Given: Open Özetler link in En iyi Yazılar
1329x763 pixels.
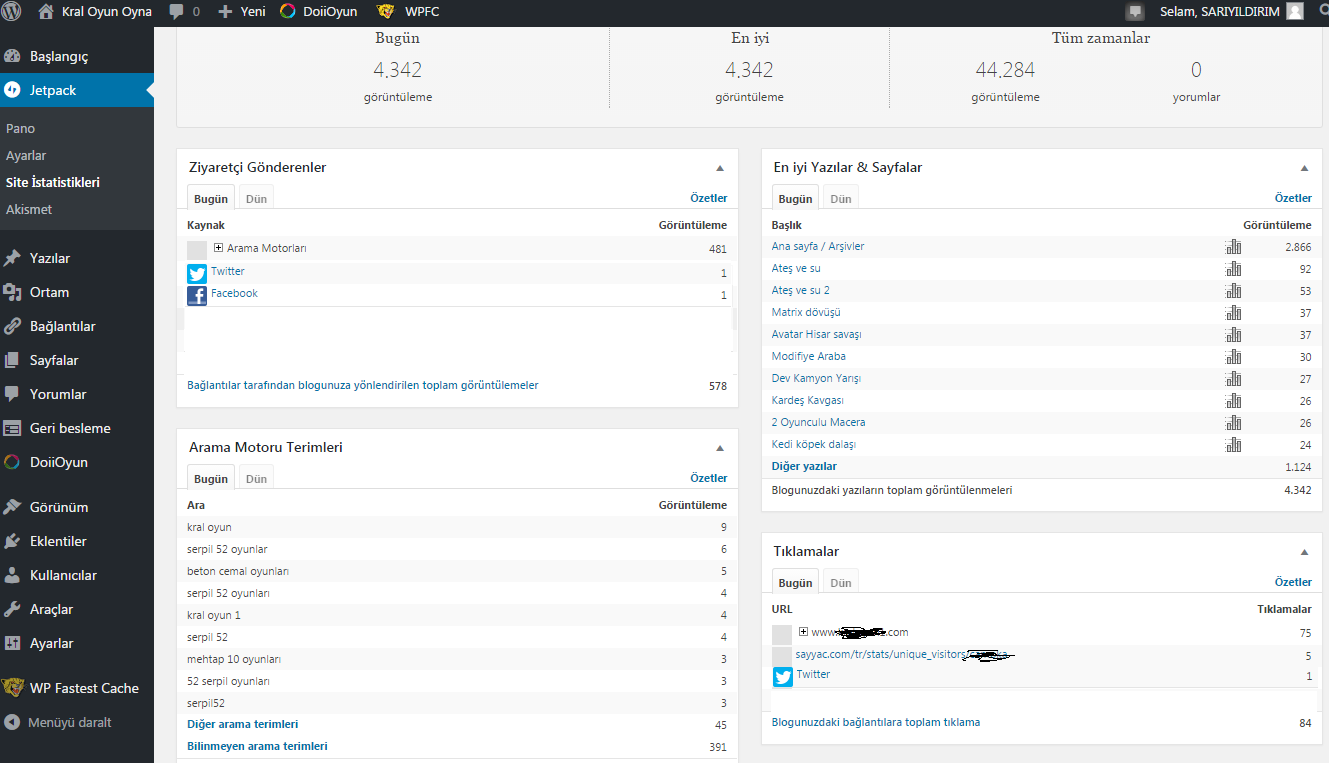Looking at the screenshot, I should 1293,198.
